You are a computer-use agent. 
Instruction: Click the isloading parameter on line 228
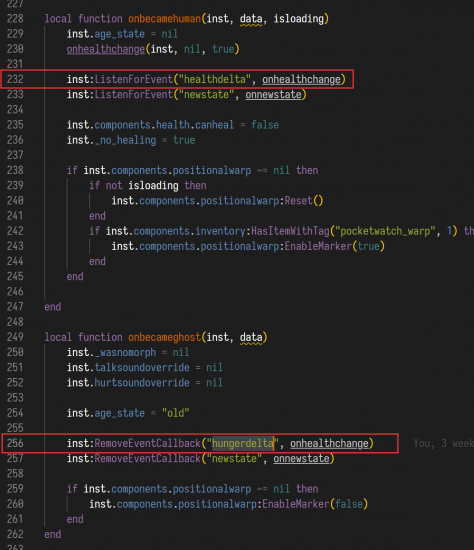(299, 19)
